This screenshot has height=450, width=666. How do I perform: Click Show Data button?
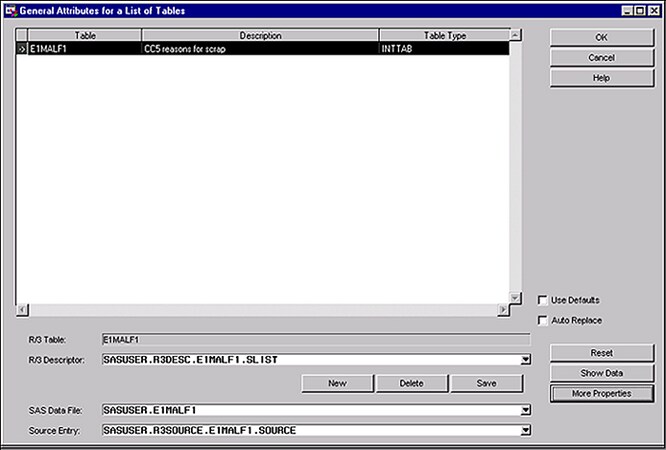click(x=601, y=373)
